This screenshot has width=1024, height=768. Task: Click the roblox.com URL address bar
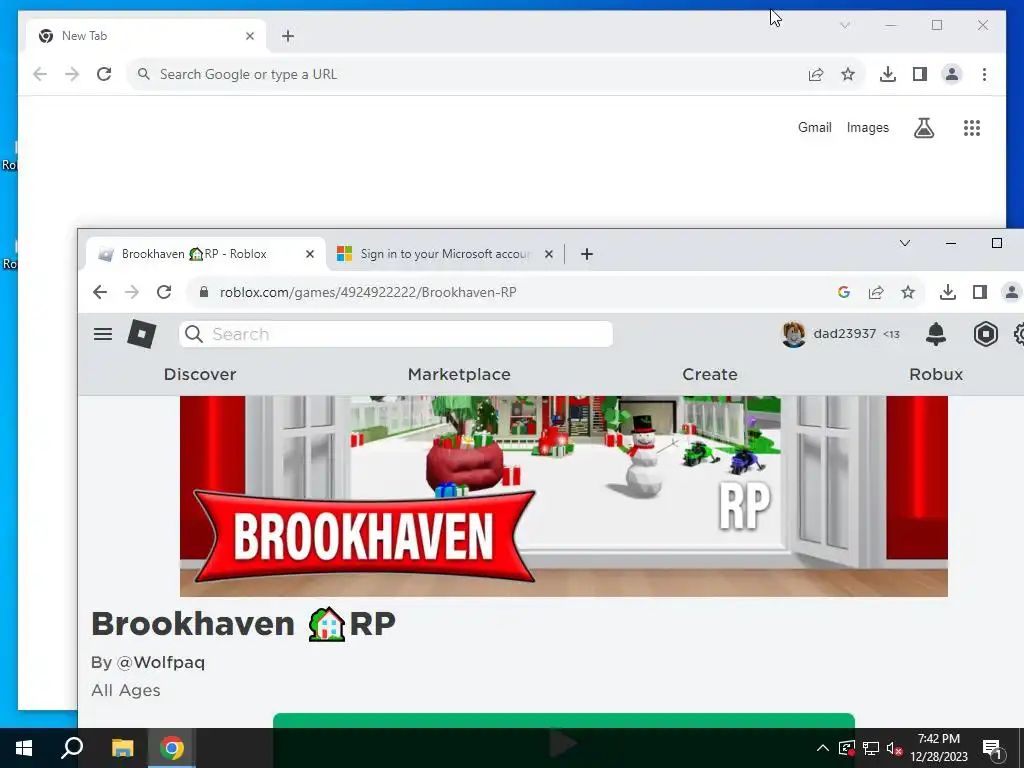(368, 292)
